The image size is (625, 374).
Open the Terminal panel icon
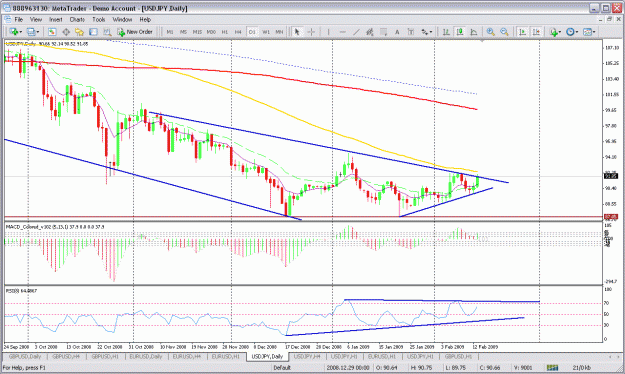point(93,32)
